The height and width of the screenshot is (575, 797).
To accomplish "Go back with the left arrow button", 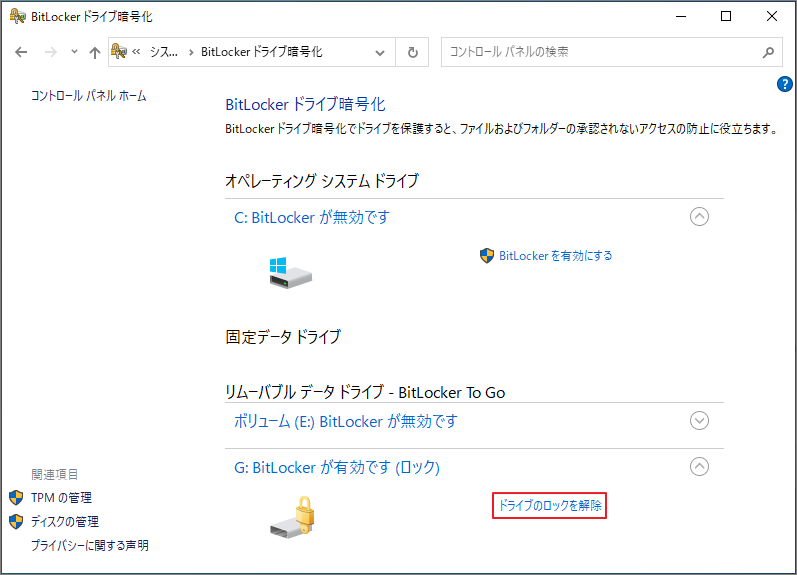I will click(x=21, y=52).
